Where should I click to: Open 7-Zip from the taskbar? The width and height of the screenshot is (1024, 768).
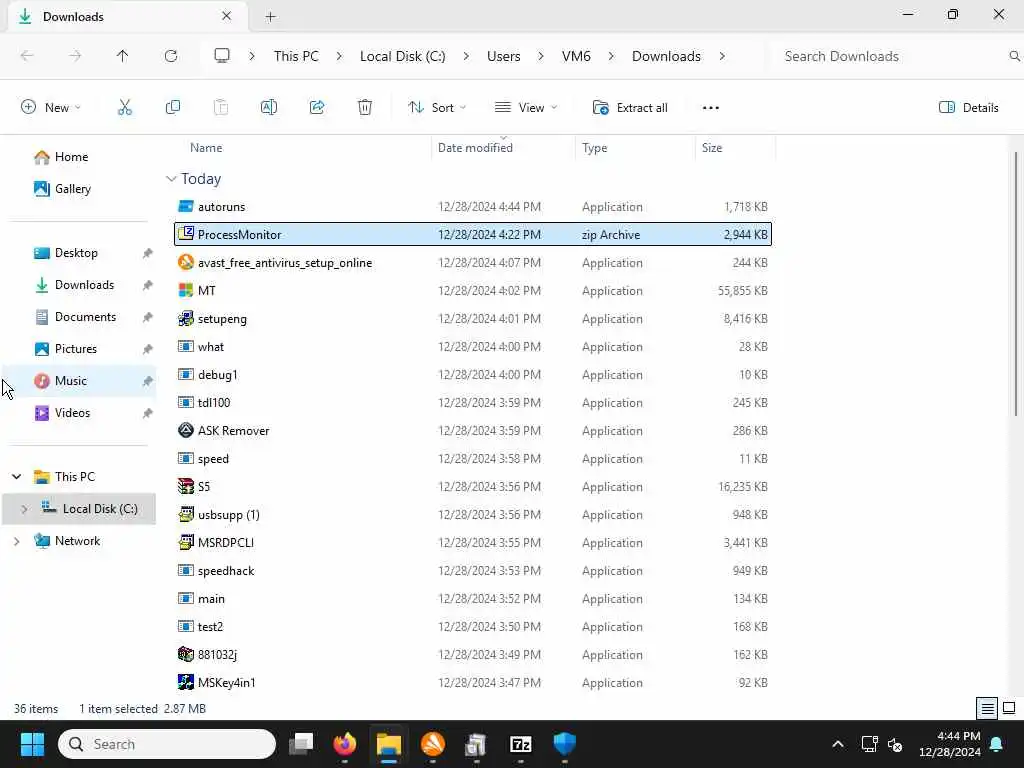pyautogui.click(x=520, y=744)
